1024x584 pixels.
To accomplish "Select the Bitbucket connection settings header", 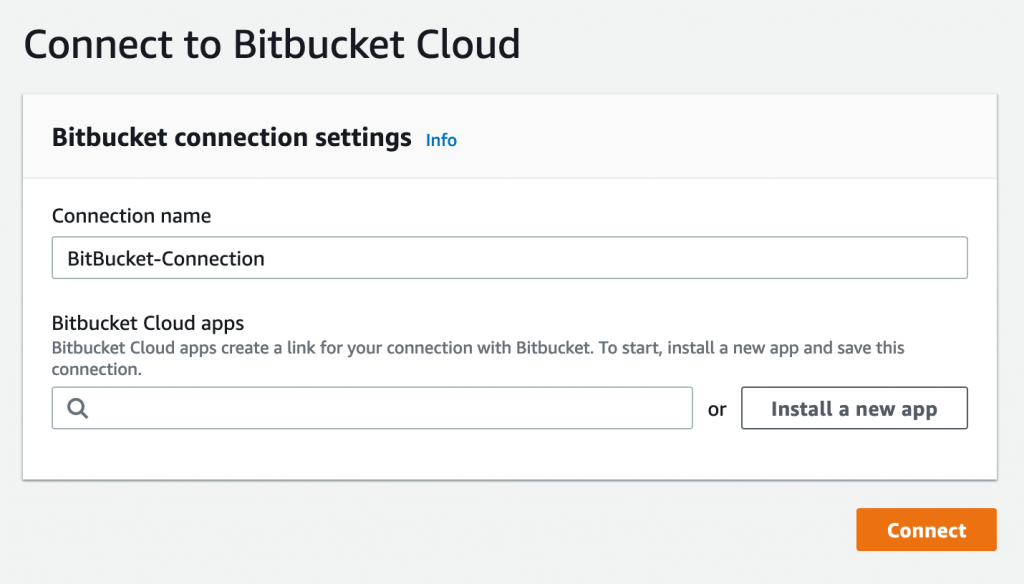I will click(x=231, y=137).
